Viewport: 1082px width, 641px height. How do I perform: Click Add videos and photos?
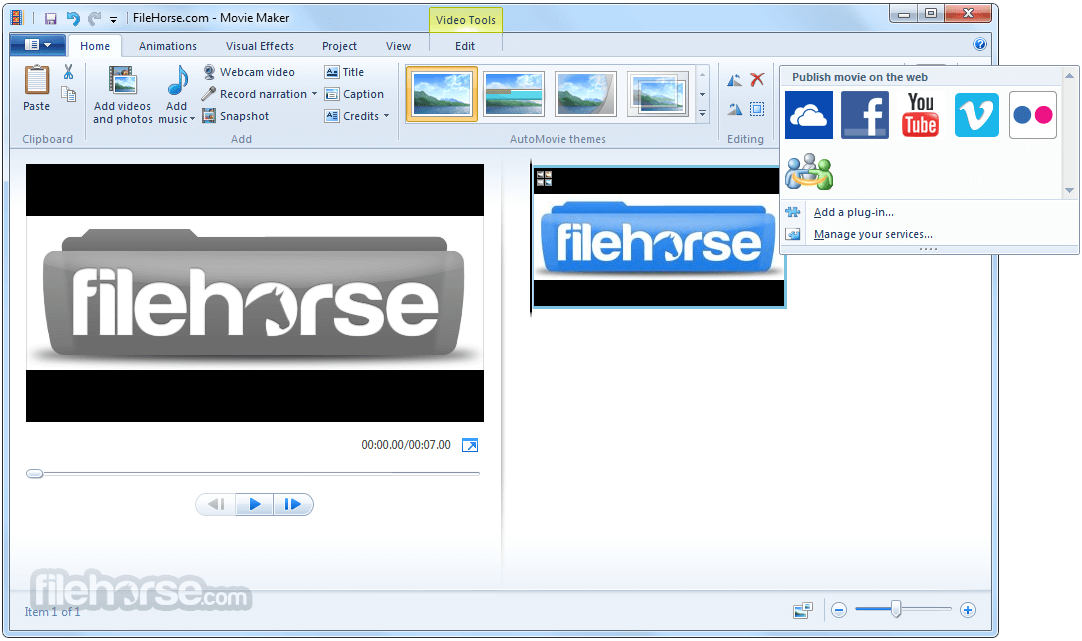click(123, 95)
